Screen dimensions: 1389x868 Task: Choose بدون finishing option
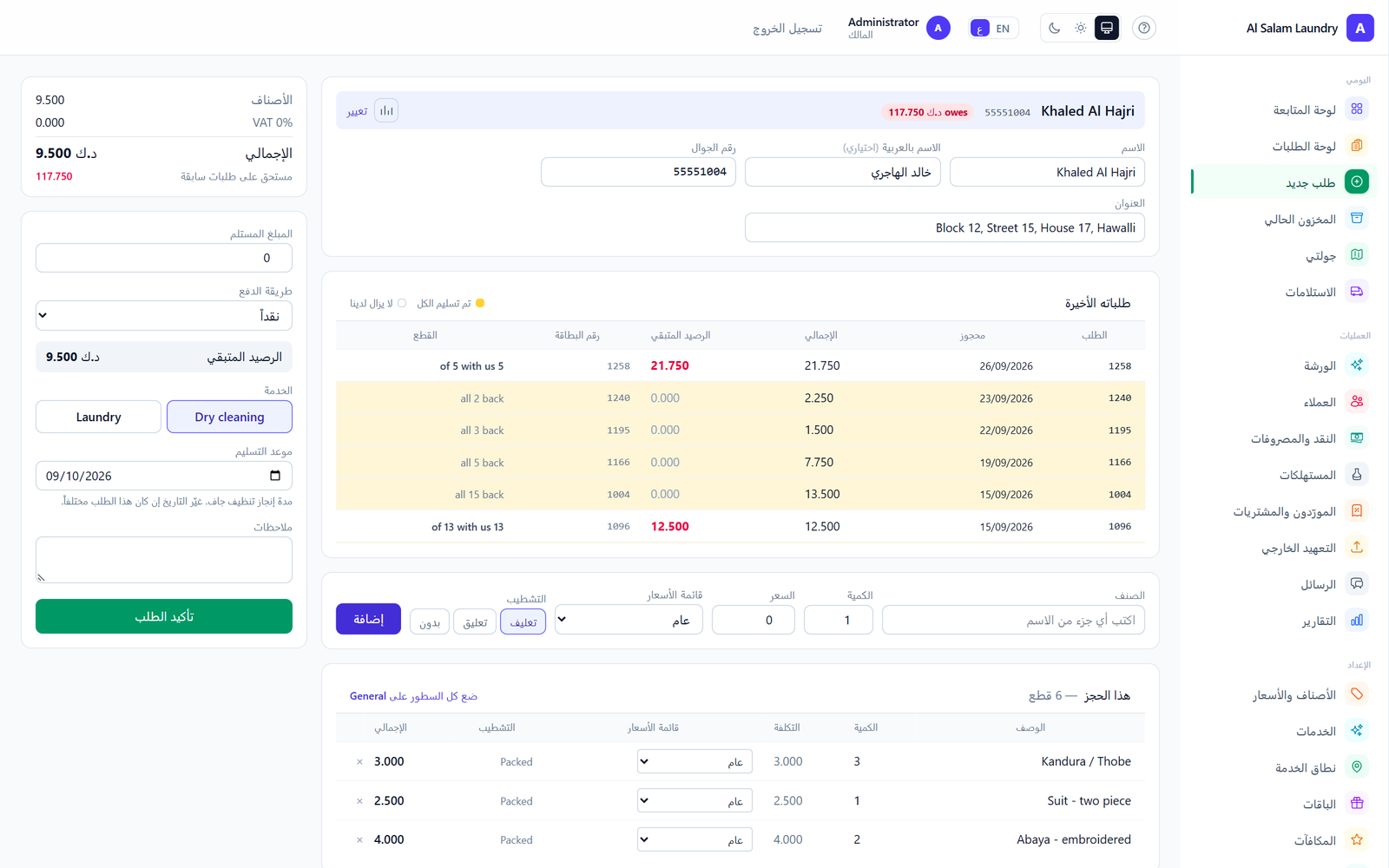(x=430, y=622)
